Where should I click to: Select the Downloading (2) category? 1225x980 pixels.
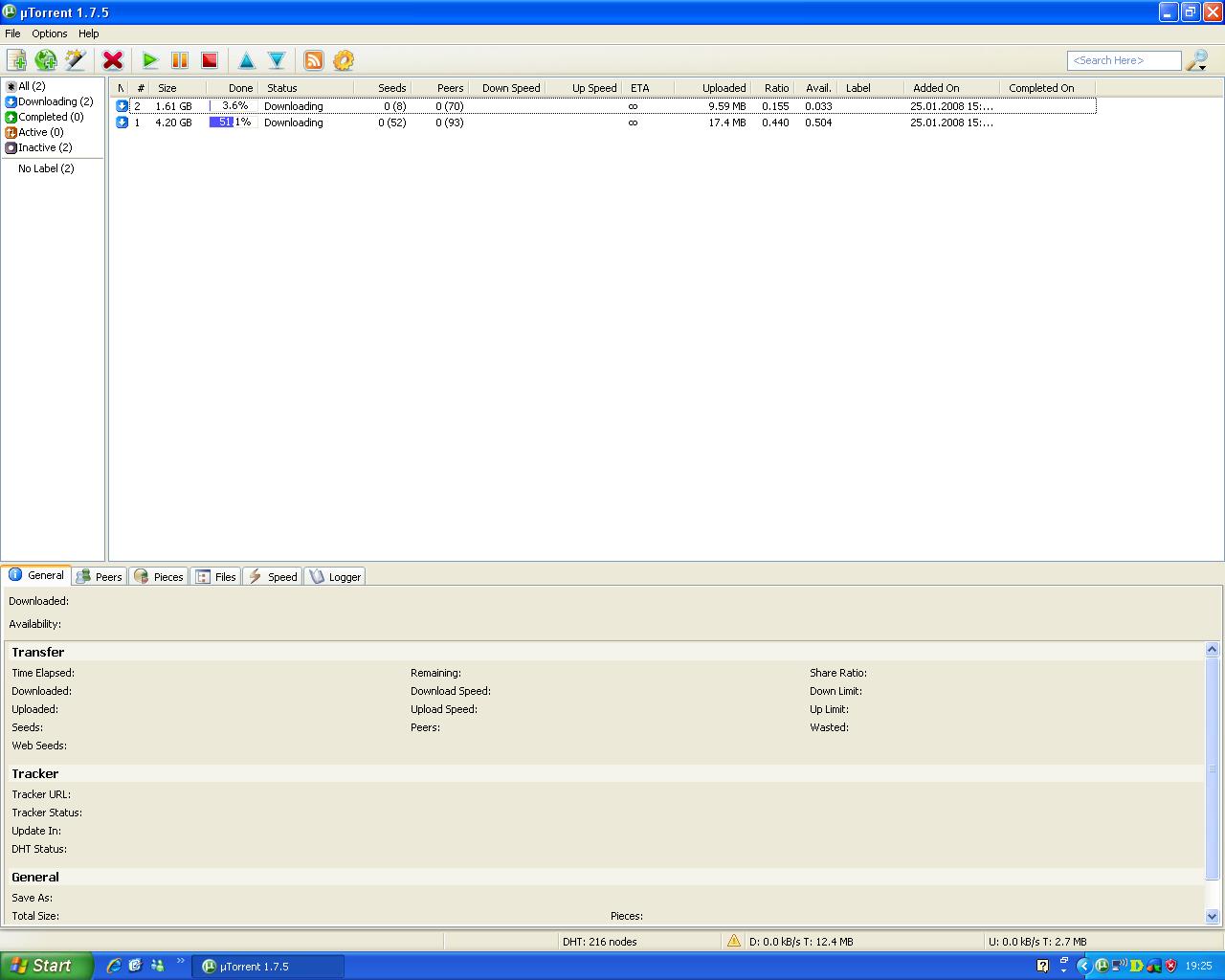tap(50, 101)
